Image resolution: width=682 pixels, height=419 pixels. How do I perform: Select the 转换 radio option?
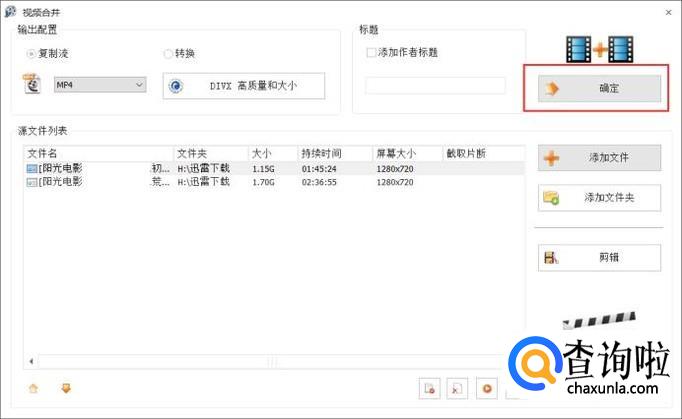coord(179,54)
